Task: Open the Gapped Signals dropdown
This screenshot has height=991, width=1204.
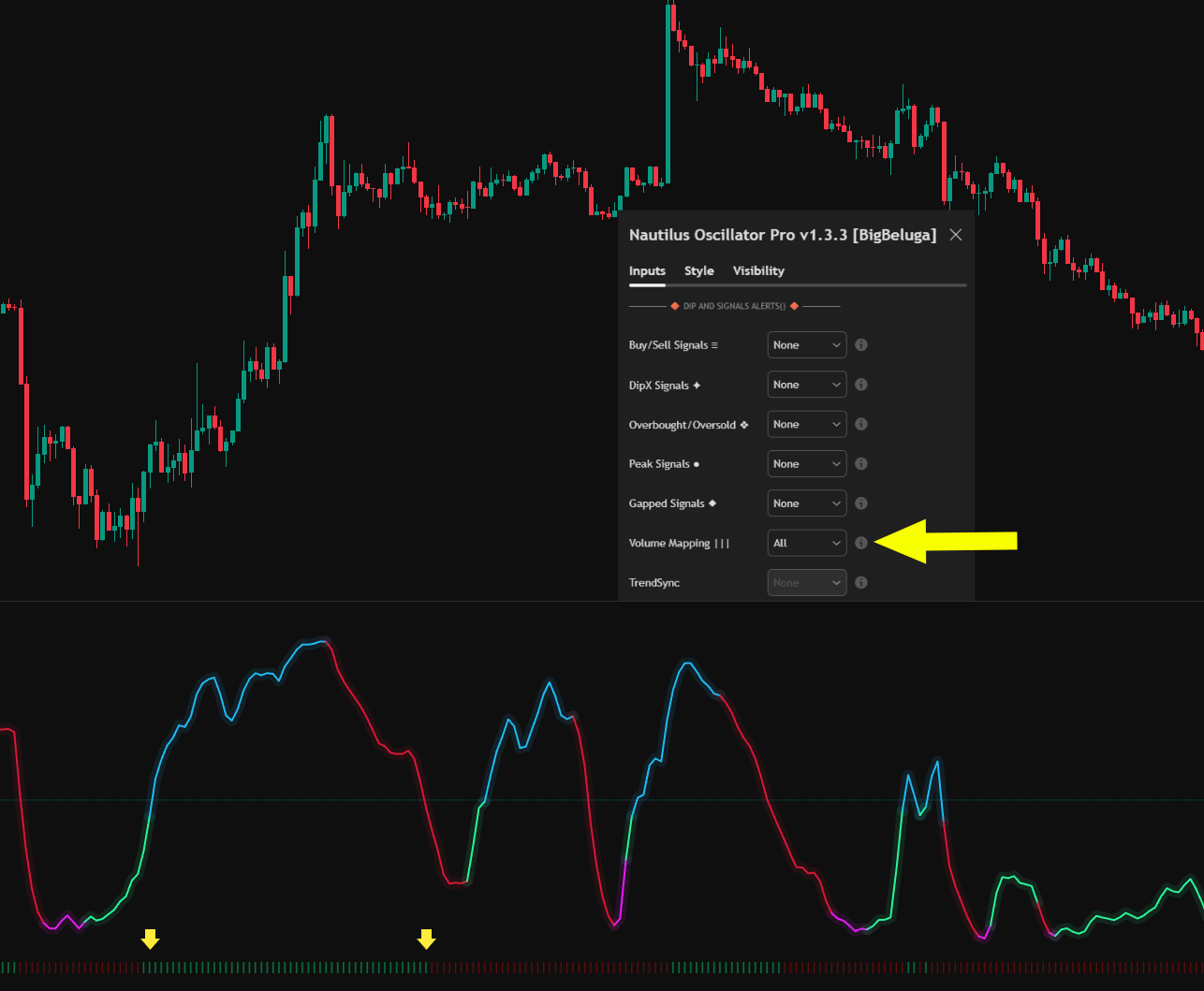Action: (807, 503)
